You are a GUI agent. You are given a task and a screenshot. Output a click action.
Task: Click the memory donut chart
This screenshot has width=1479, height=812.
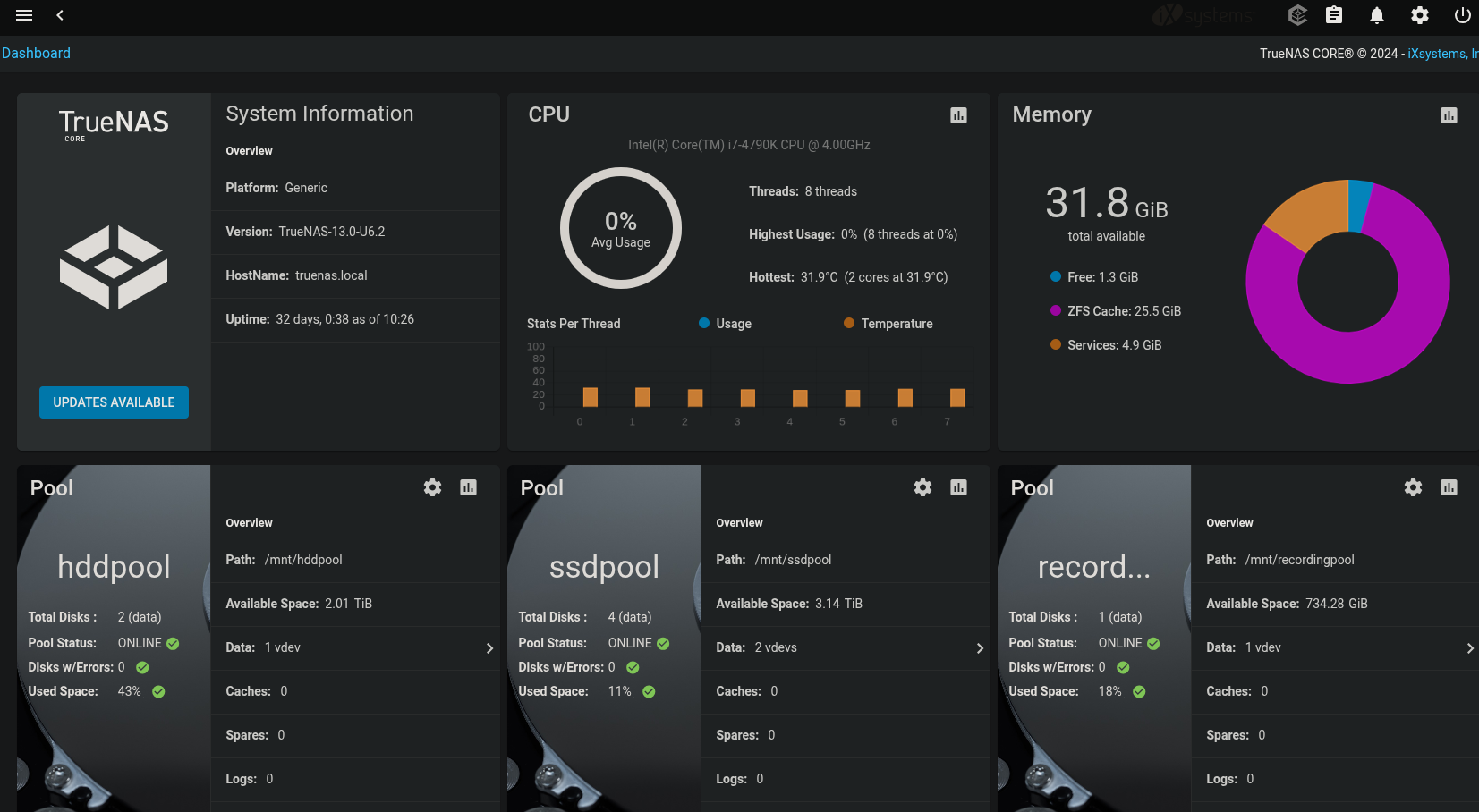click(x=1347, y=282)
